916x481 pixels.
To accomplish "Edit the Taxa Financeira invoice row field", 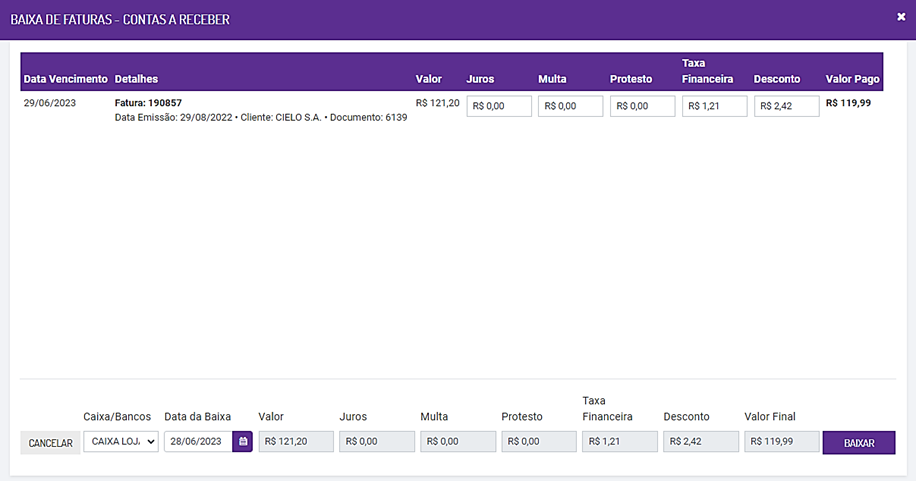I will [x=715, y=106].
